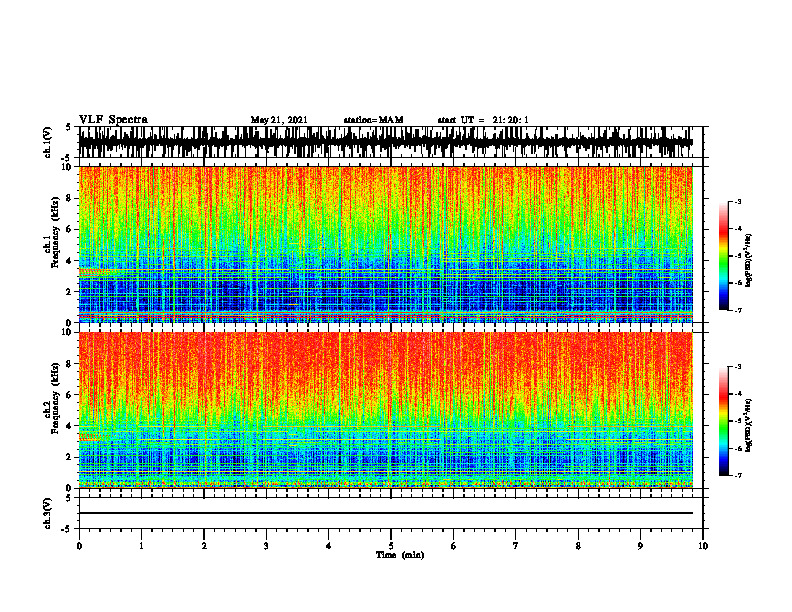
Task: Click the ch.1 color bar log(PSD) label
Action: pos(749,260)
